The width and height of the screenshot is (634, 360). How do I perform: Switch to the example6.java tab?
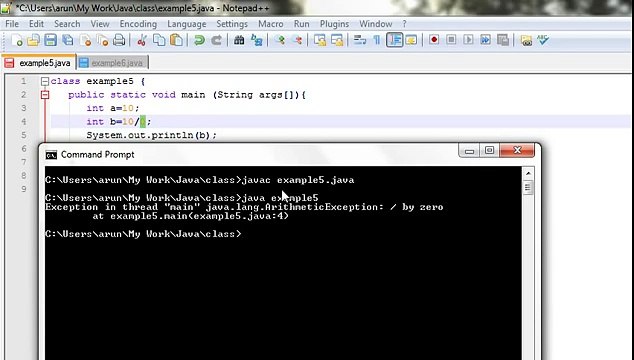[x=112, y=63]
